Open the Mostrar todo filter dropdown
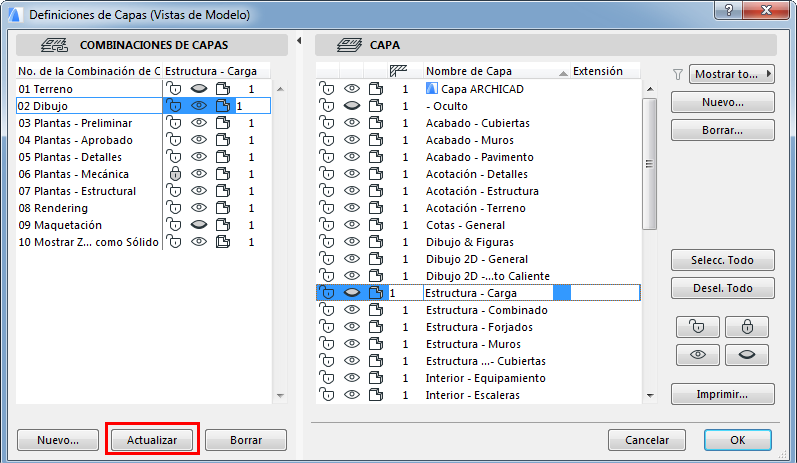797x463 pixels. (732, 74)
